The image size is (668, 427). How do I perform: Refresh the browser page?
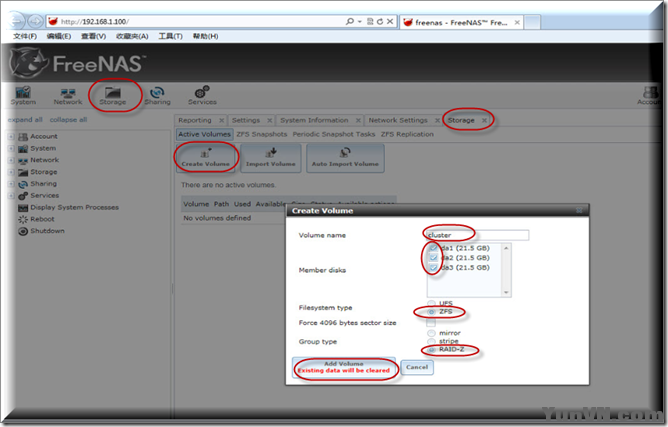(x=380, y=21)
